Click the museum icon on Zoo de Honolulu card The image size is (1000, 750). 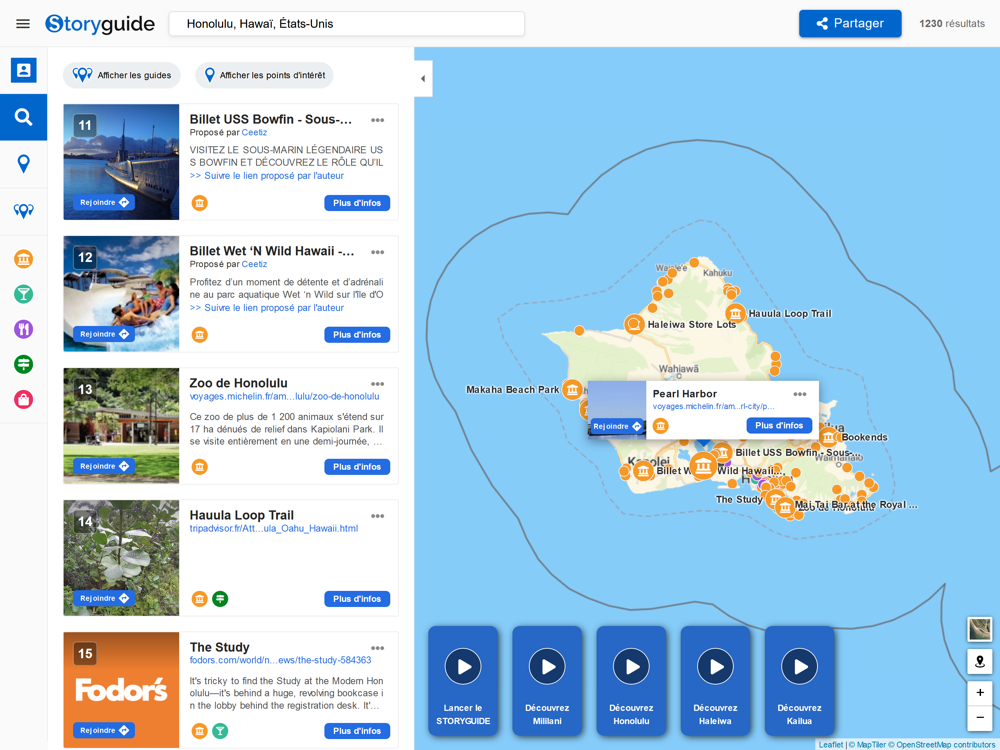[x=200, y=467]
